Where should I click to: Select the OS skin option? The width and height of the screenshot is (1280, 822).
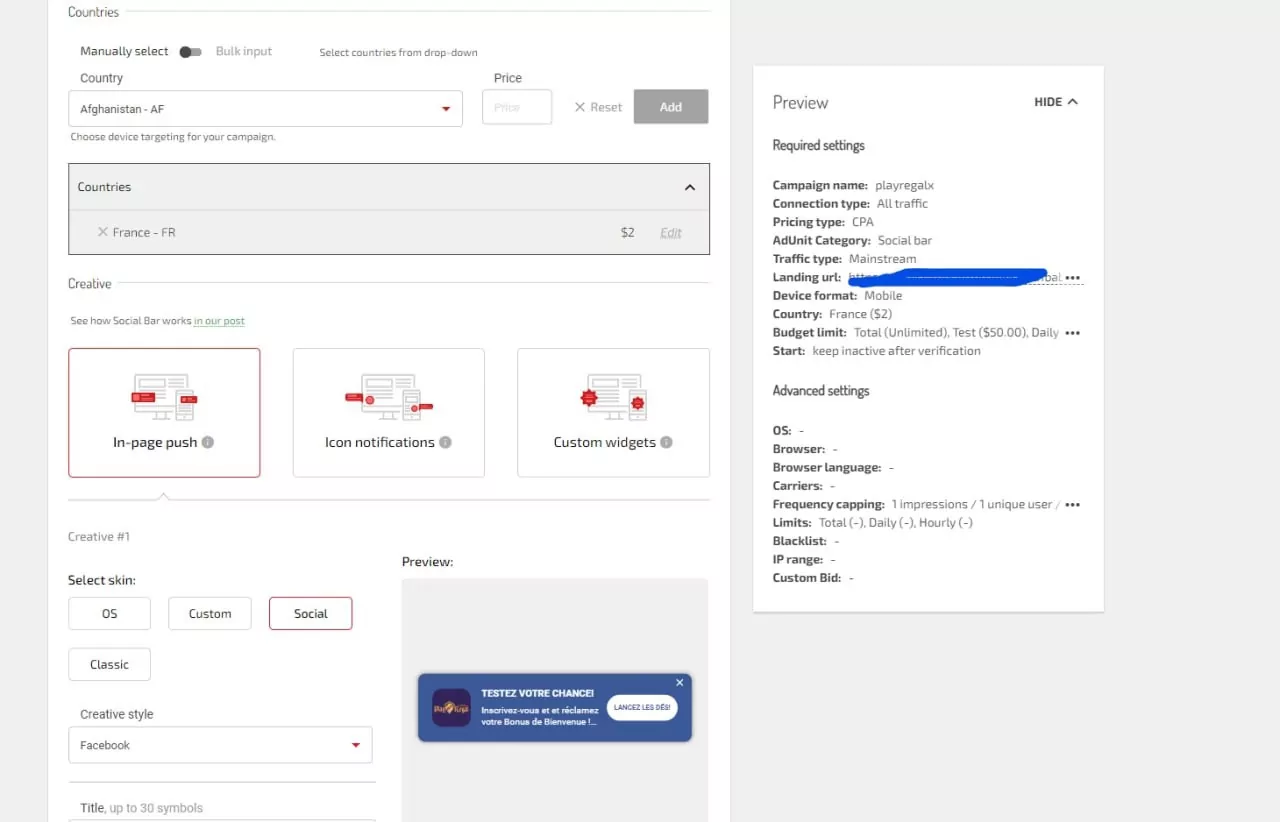pyautogui.click(x=109, y=613)
